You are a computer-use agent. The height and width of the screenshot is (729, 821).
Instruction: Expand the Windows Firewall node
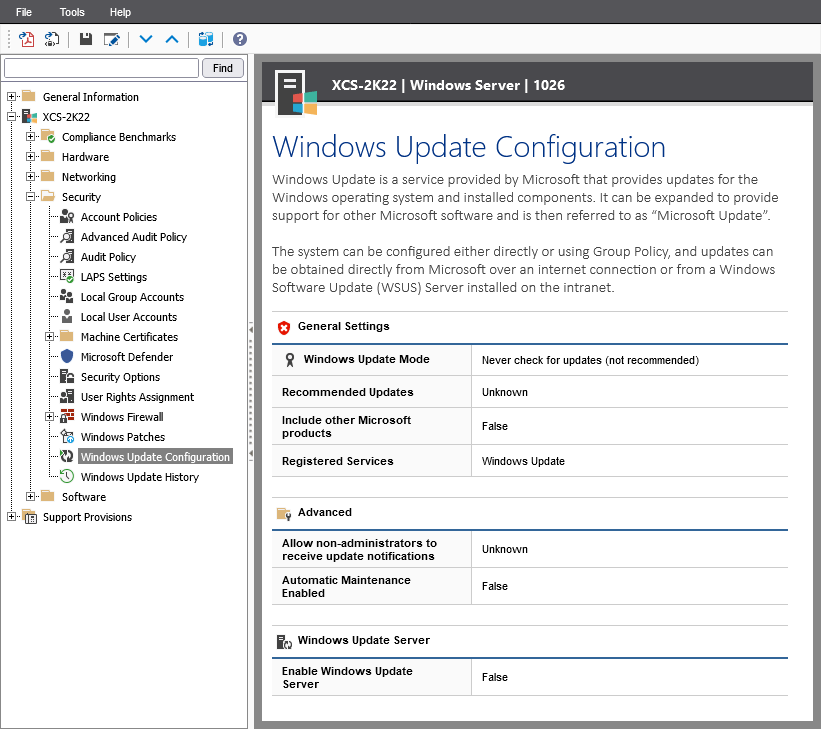point(50,417)
